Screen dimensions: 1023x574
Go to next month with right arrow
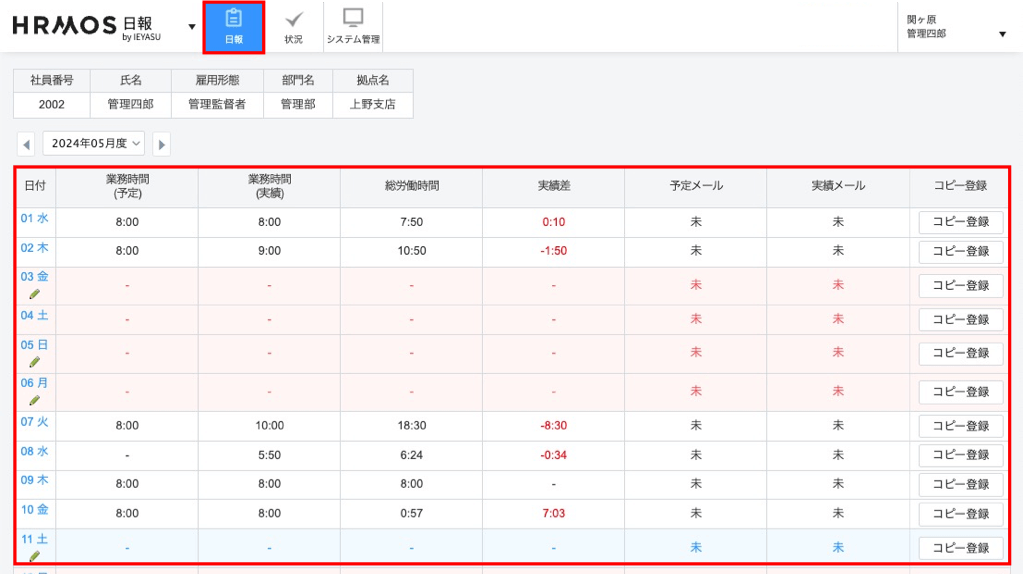[x=162, y=144]
